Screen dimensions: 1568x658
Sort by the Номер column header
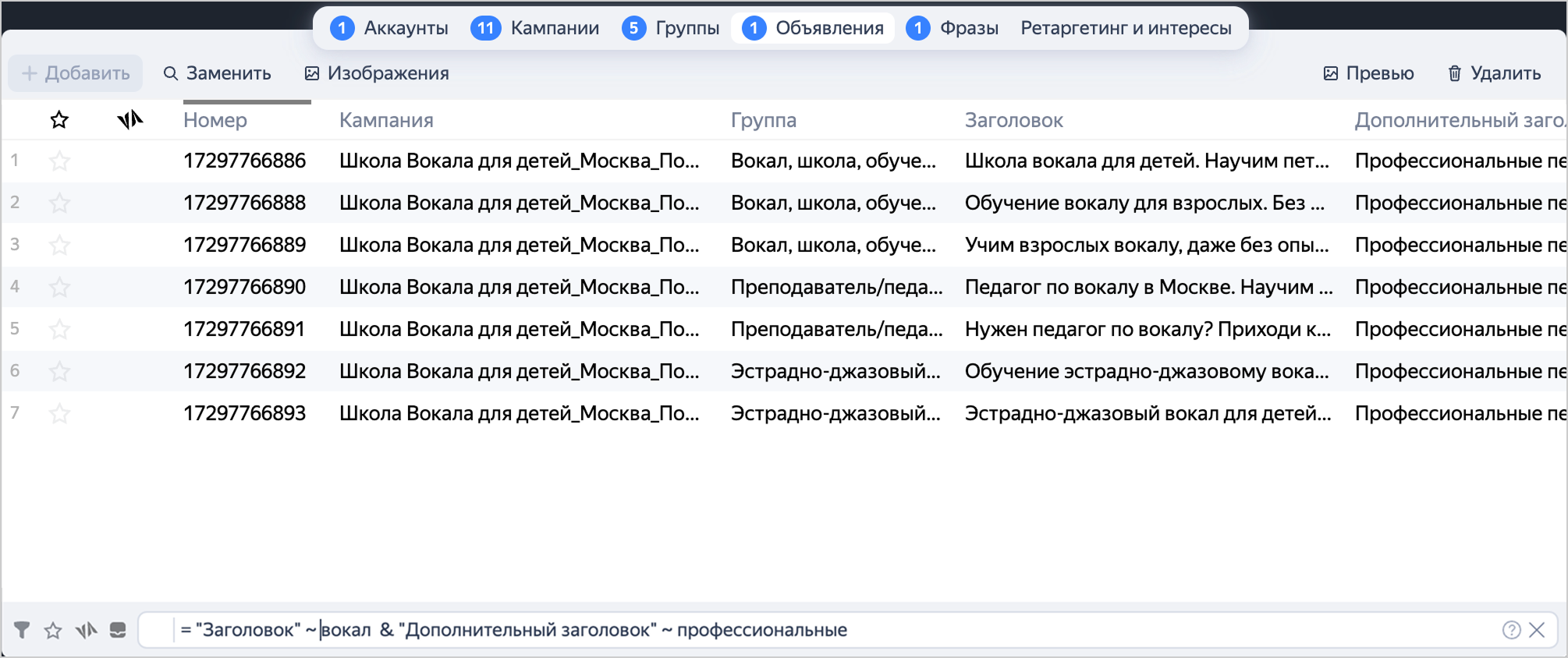point(215,120)
